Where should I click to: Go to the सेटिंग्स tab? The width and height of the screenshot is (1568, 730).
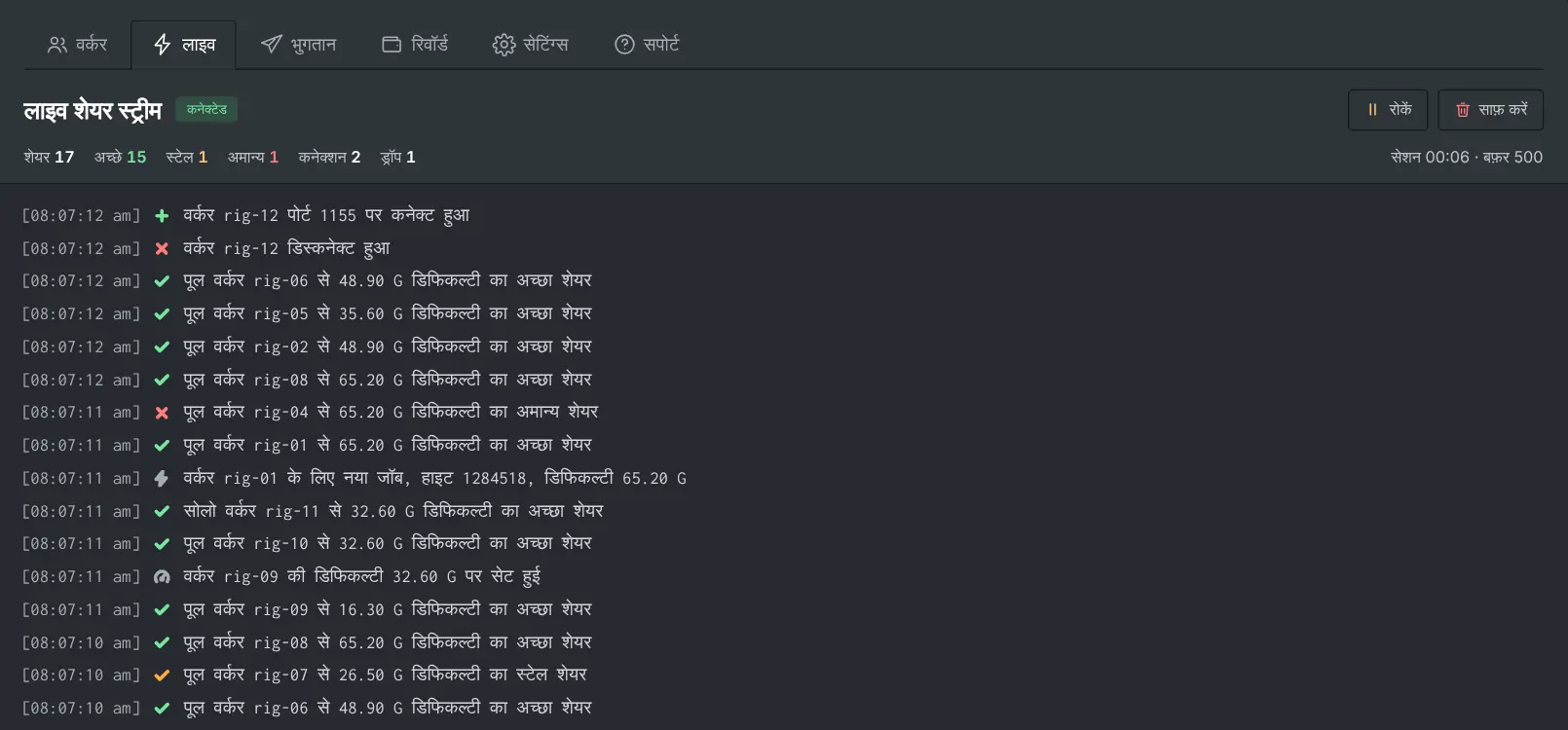[531, 45]
